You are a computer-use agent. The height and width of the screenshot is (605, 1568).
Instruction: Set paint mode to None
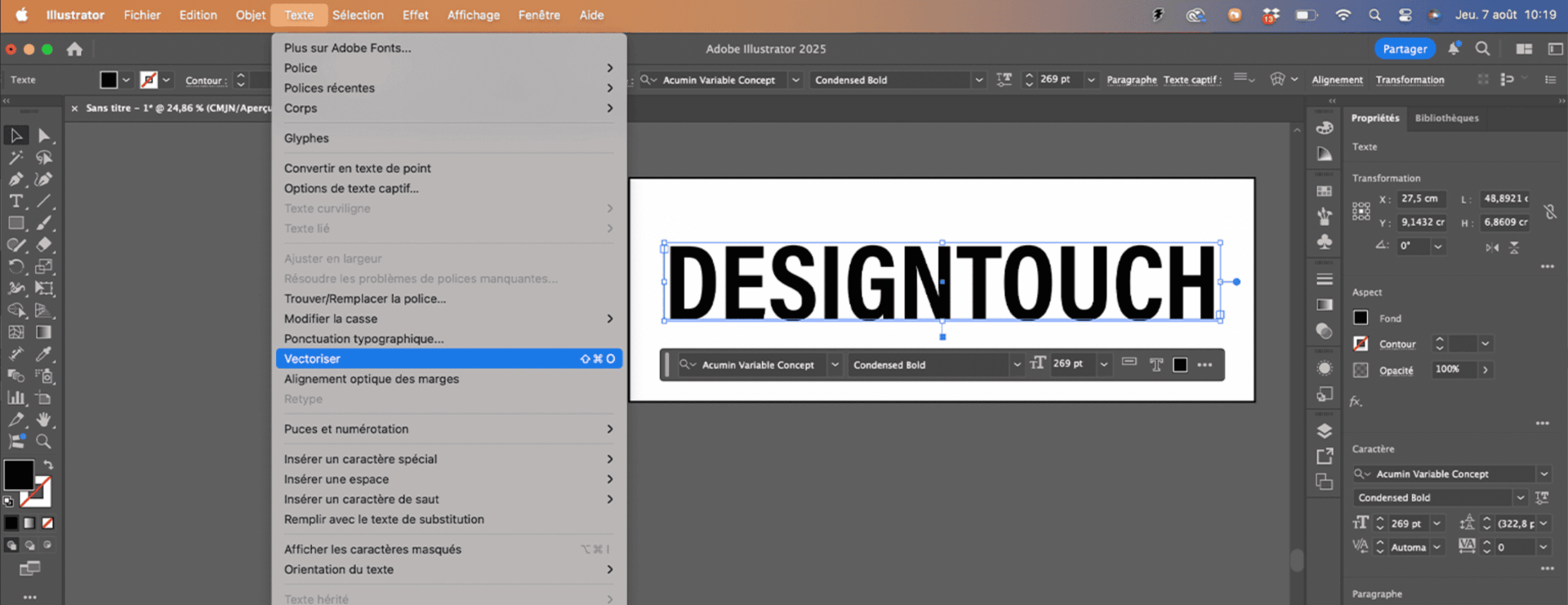pos(47,523)
